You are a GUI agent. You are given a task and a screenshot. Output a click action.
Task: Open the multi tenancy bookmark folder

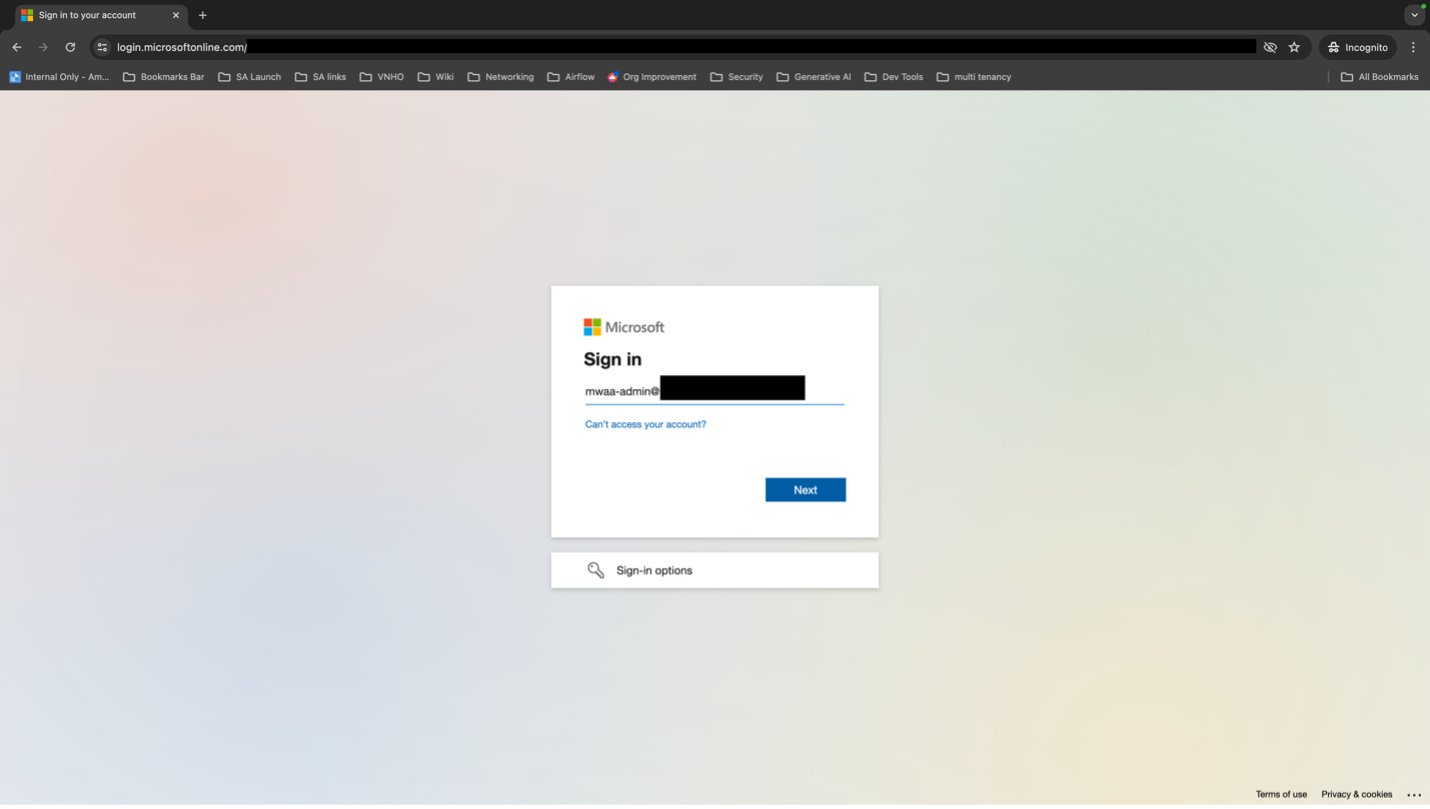click(x=974, y=77)
